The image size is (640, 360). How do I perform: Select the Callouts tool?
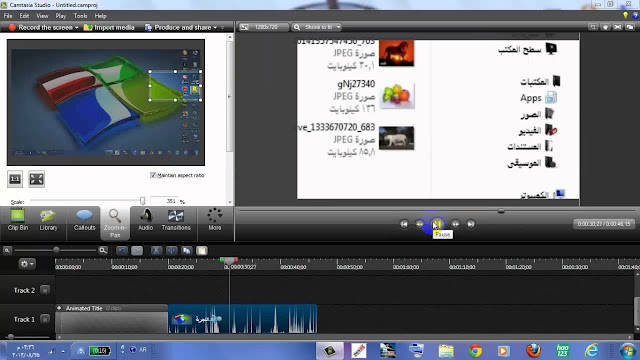[x=84, y=220]
